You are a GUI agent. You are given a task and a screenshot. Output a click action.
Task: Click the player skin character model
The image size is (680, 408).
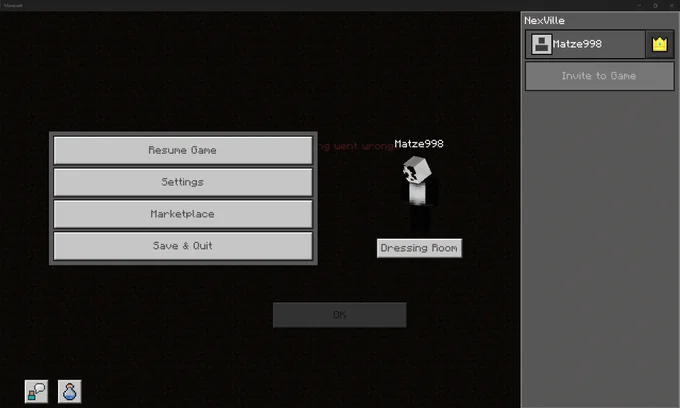click(x=418, y=193)
